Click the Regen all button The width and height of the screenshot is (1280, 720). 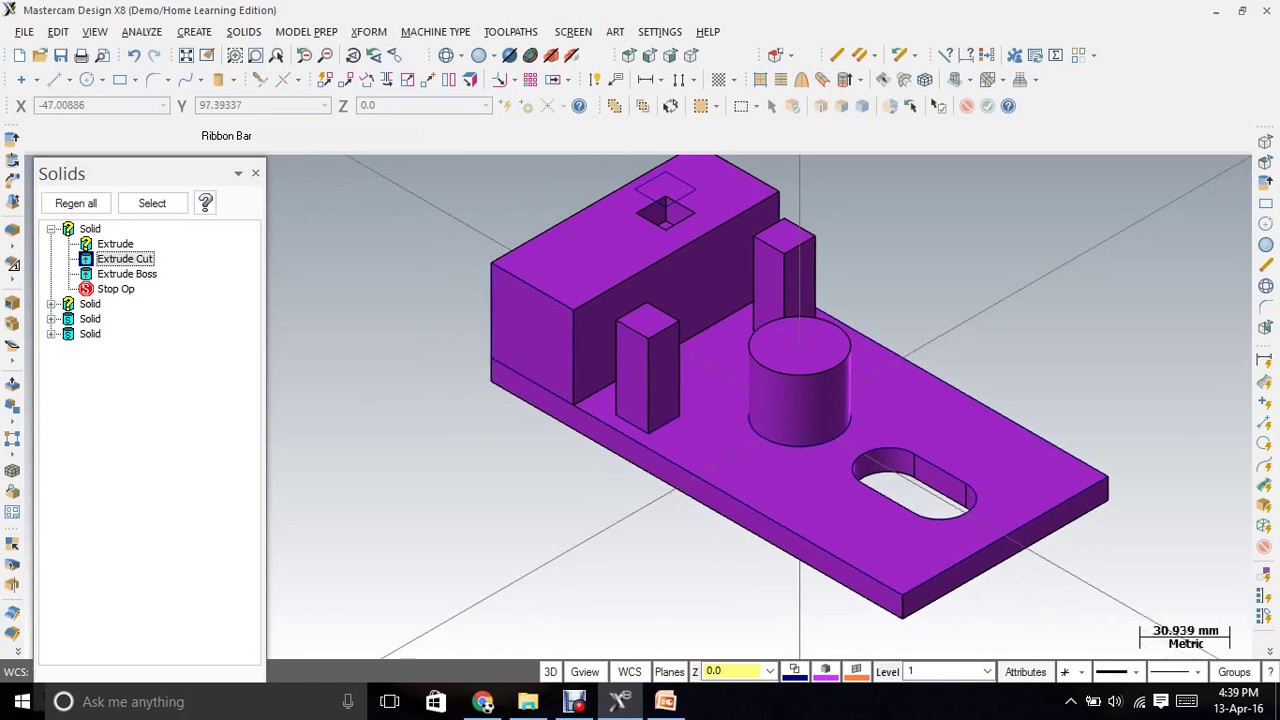76,203
